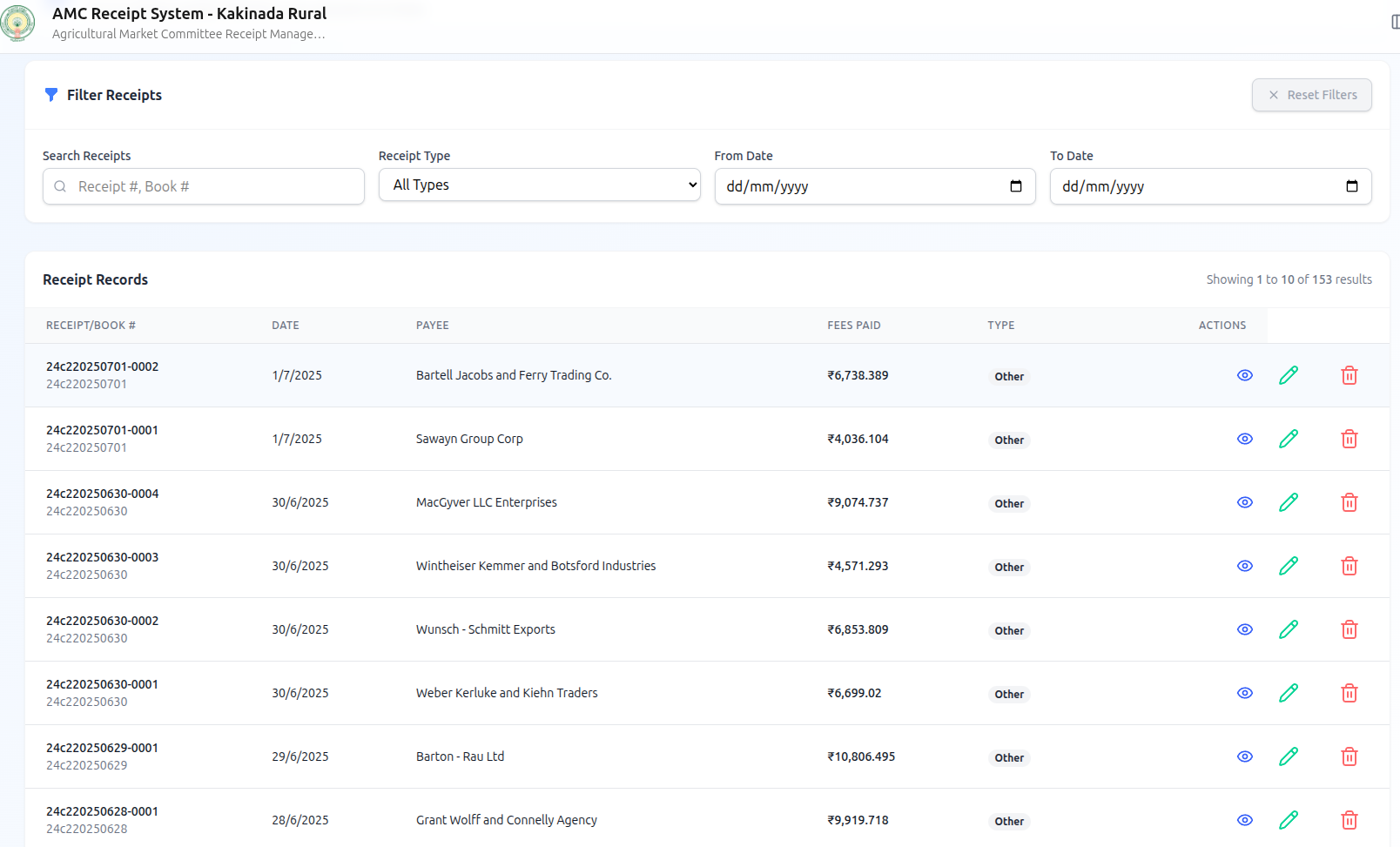The image size is (1400, 847).
Task: Open To Date calendar picker icon
Action: click(1351, 186)
